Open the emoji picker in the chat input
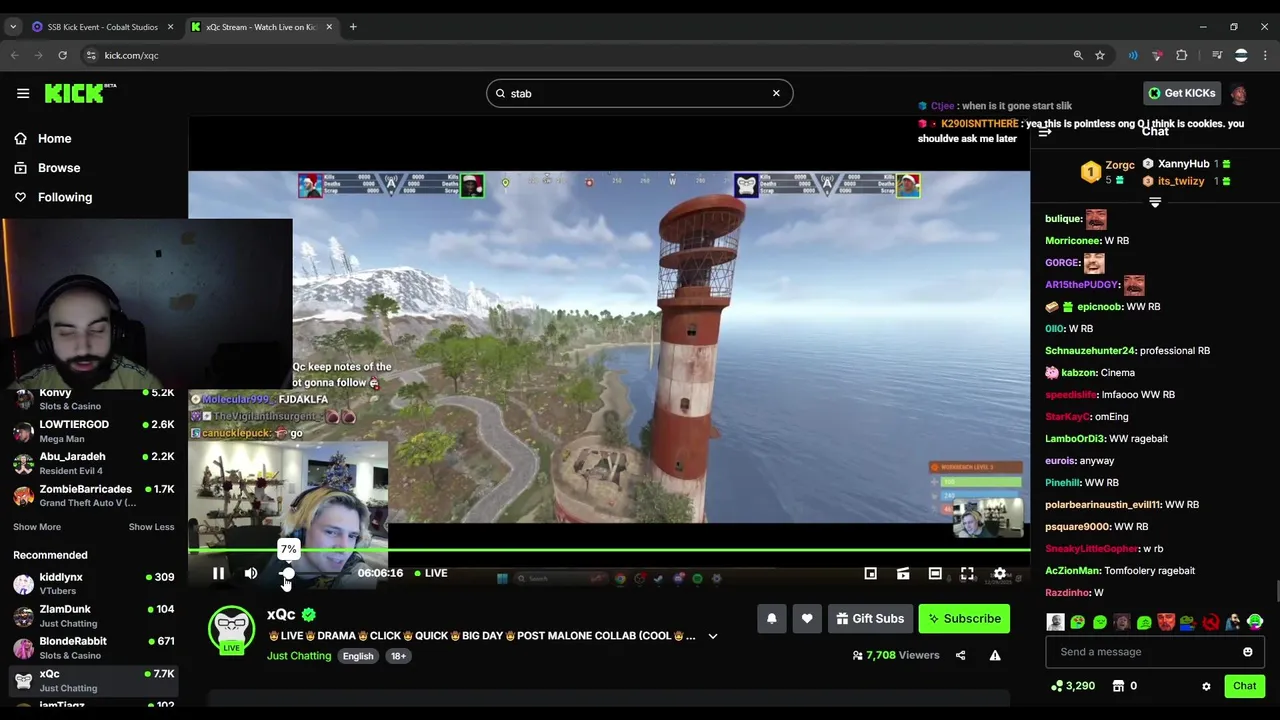This screenshot has height=720, width=1280. pyautogui.click(x=1247, y=652)
